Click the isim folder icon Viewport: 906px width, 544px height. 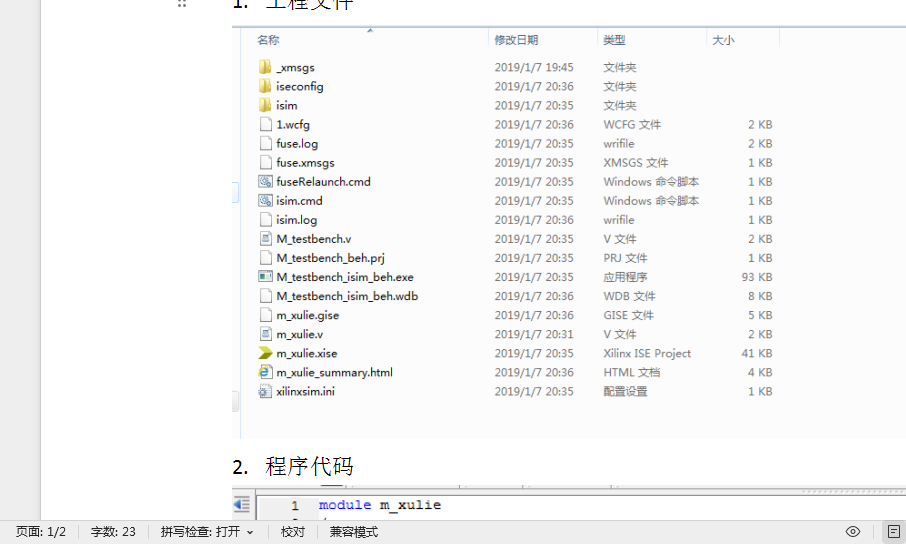pos(265,105)
